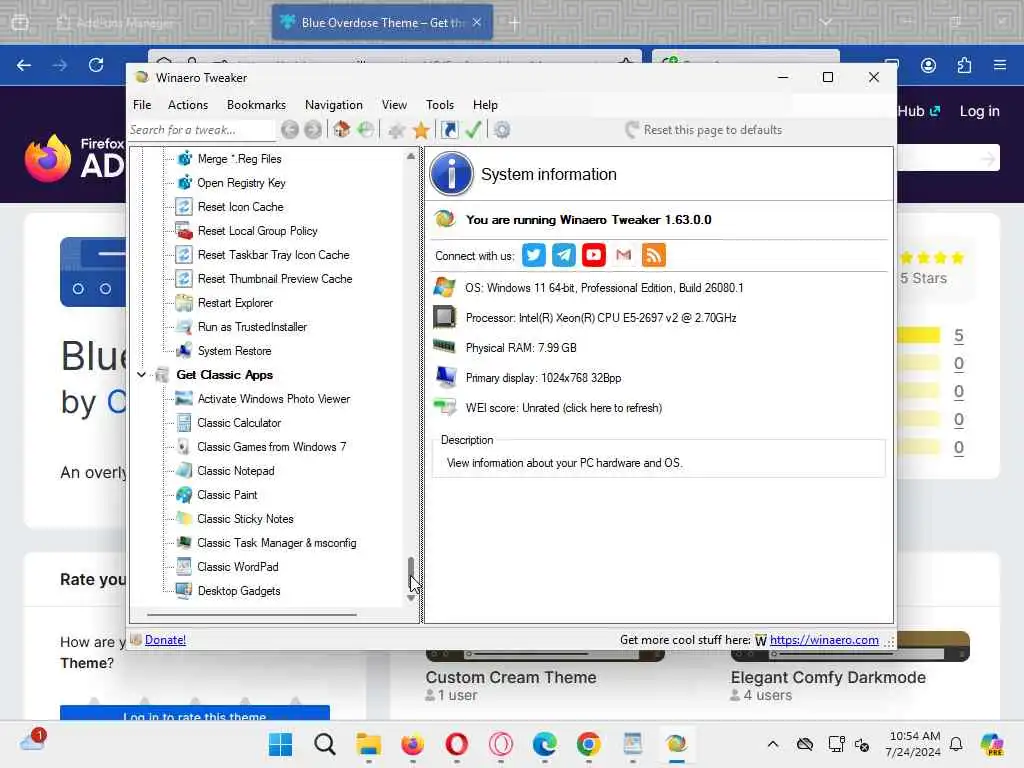The image size is (1024, 768).
Task: Click Log in on Firefox add-ons page
Action: (x=980, y=111)
